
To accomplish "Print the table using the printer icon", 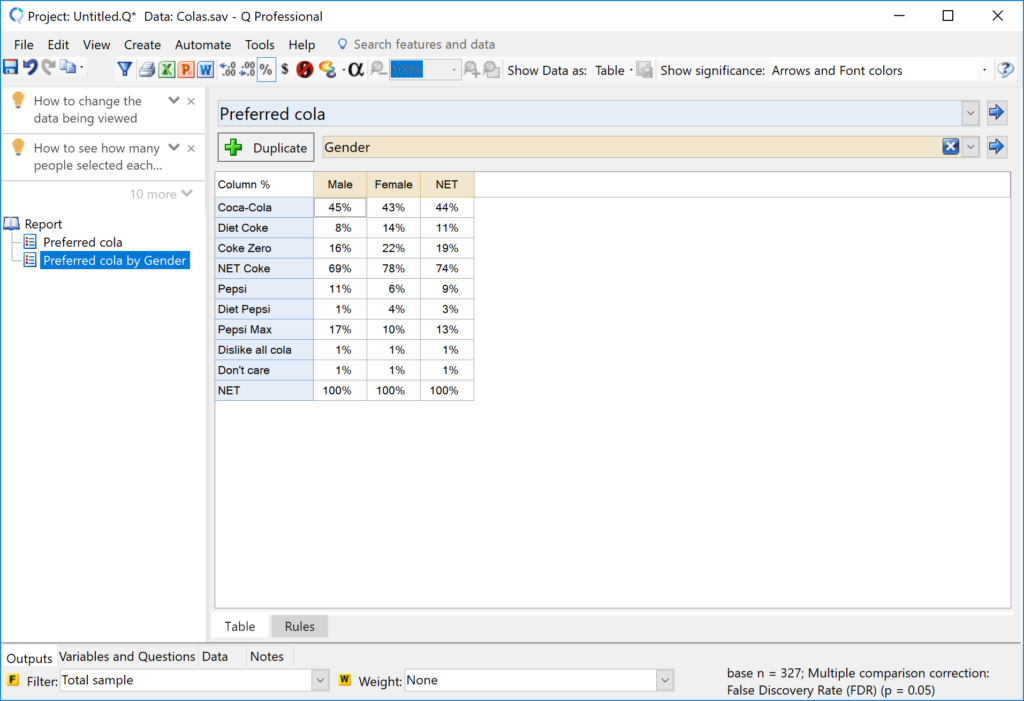I will pyautogui.click(x=147, y=69).
